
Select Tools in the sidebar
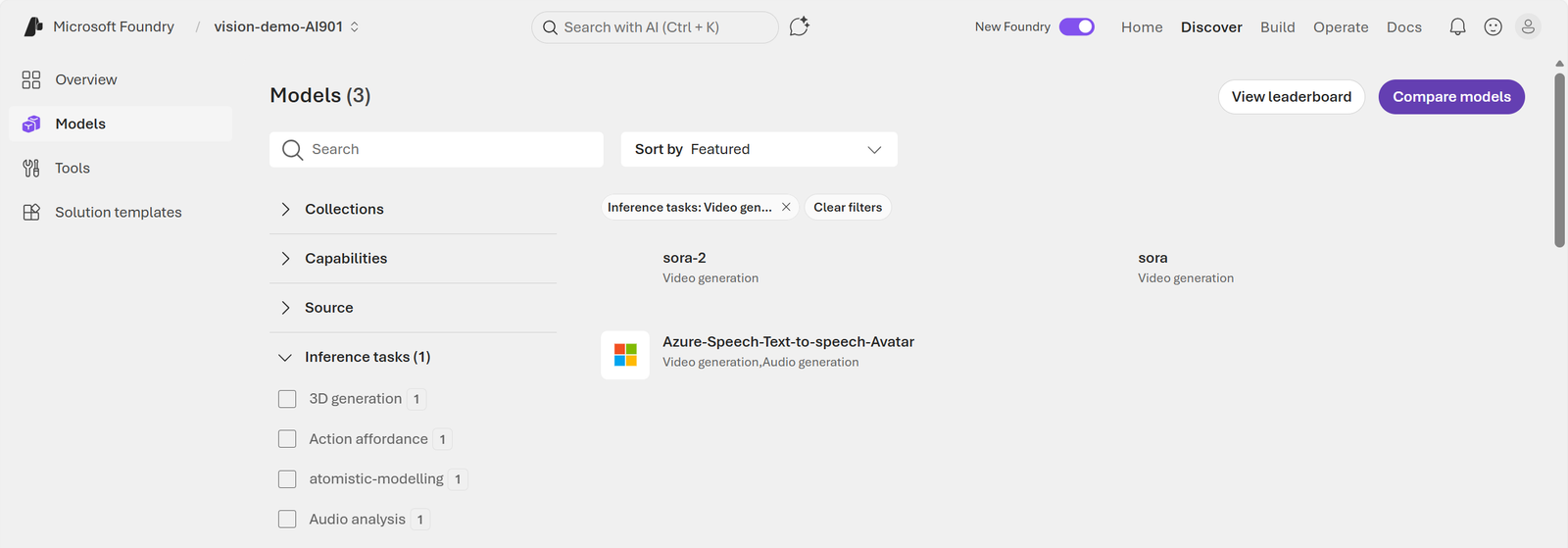click(x=121, y=168)
